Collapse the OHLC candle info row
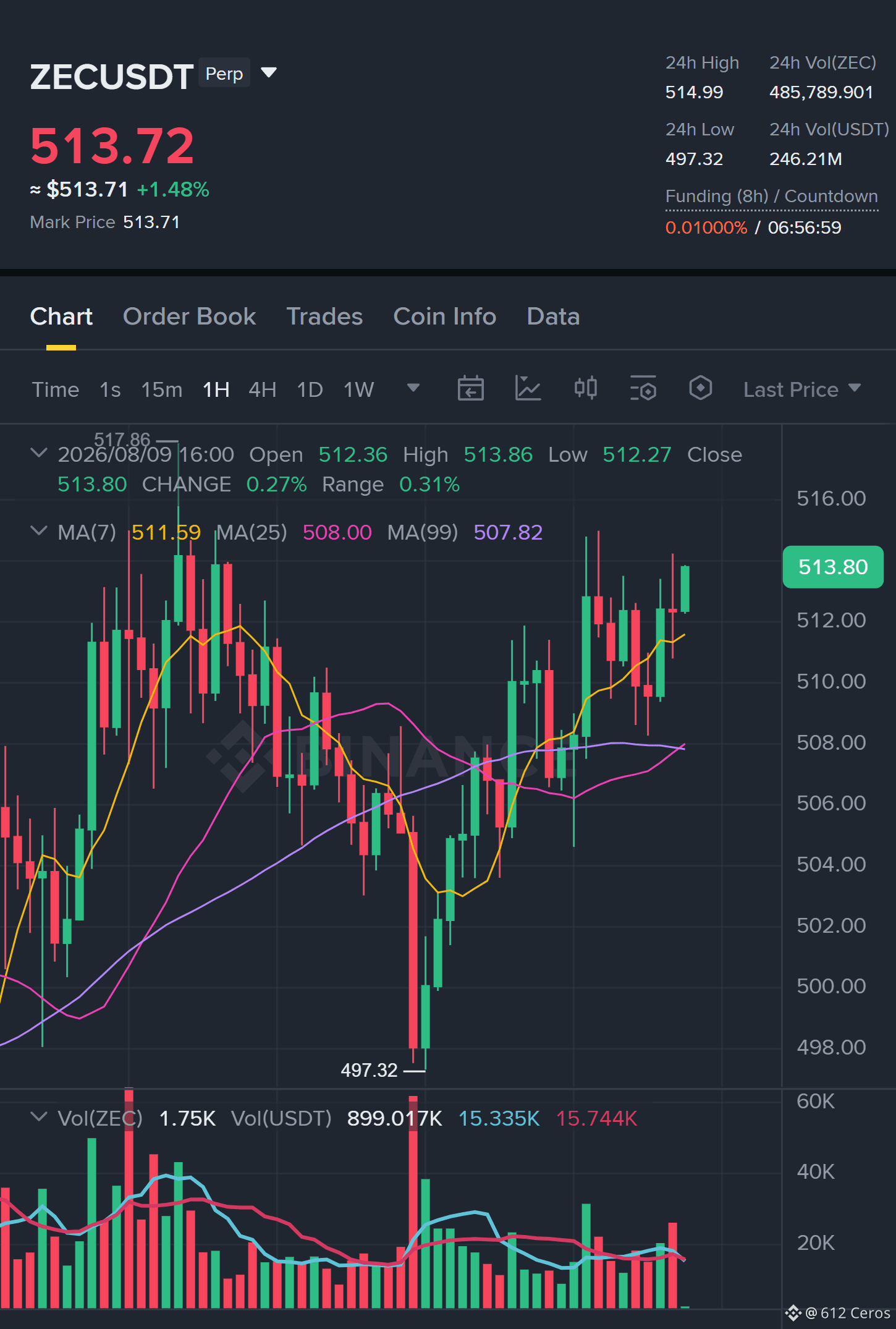This screenshot has width=896, height=1329. coord(38,453)
